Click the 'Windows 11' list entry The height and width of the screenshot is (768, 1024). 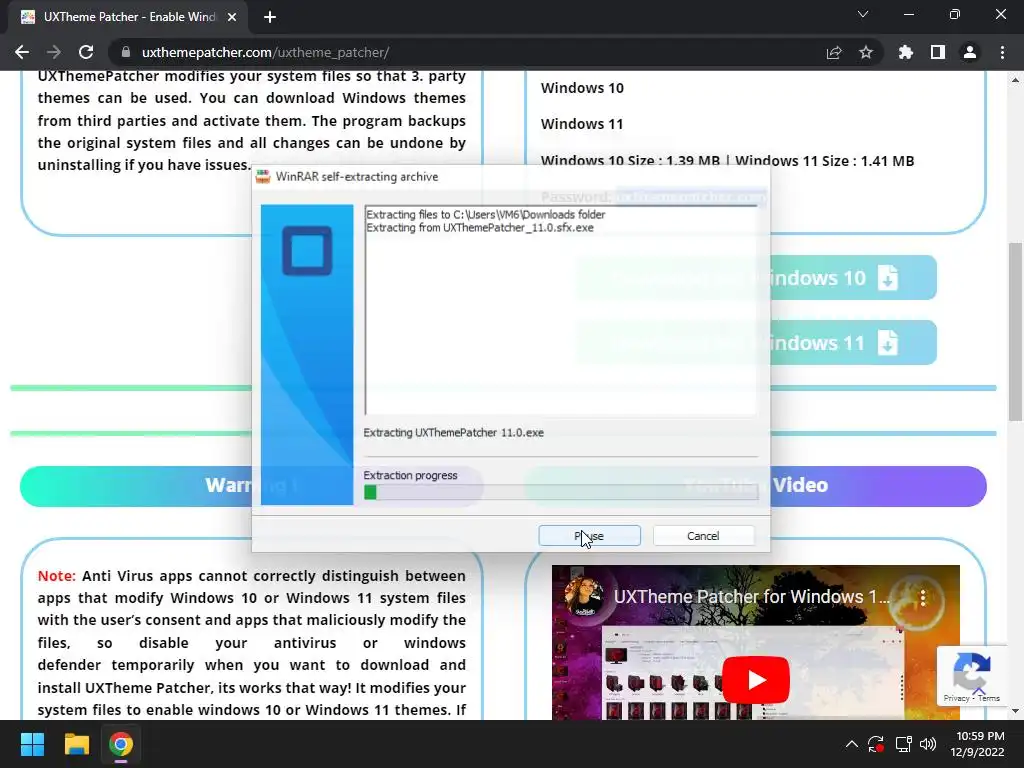(x=582, y=124)
